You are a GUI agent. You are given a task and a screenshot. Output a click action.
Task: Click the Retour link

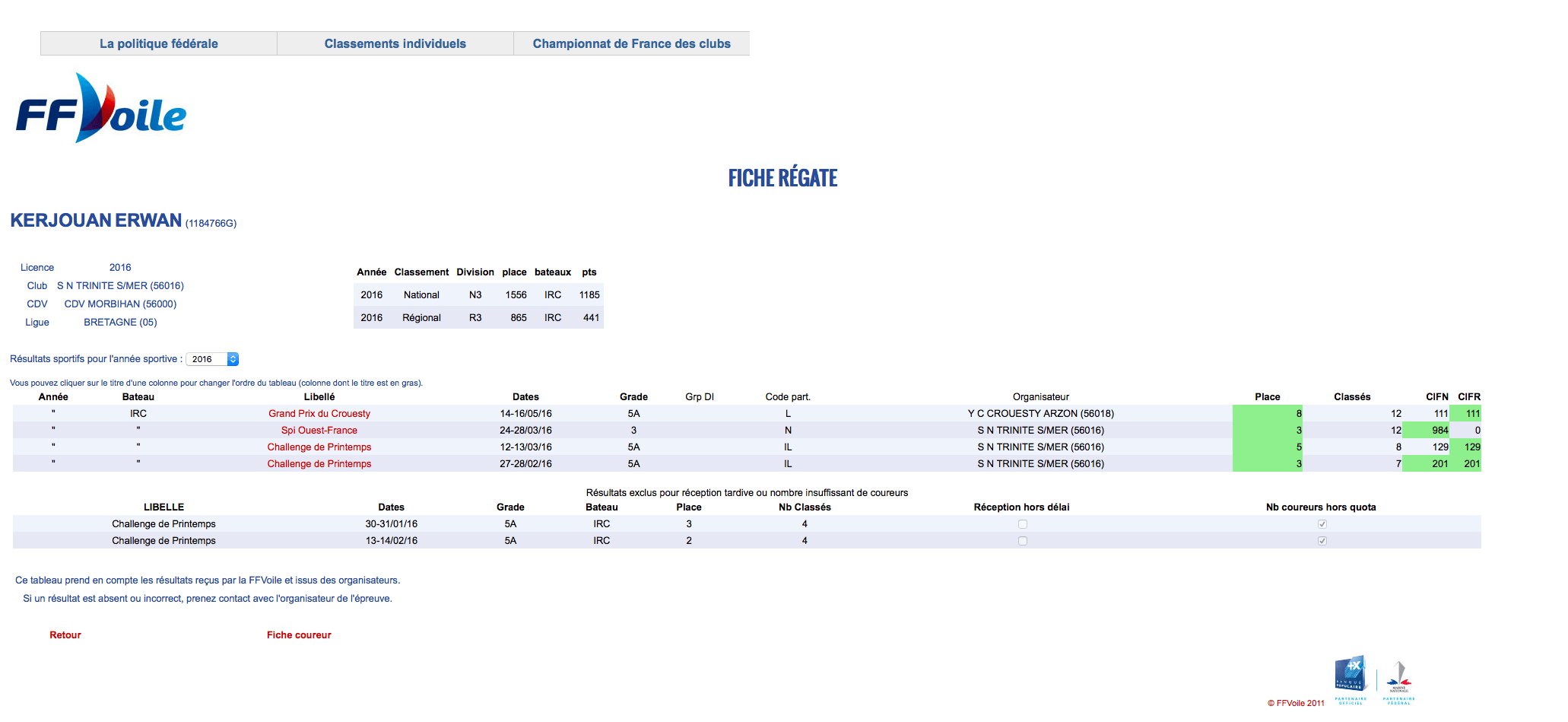(65, 635)
